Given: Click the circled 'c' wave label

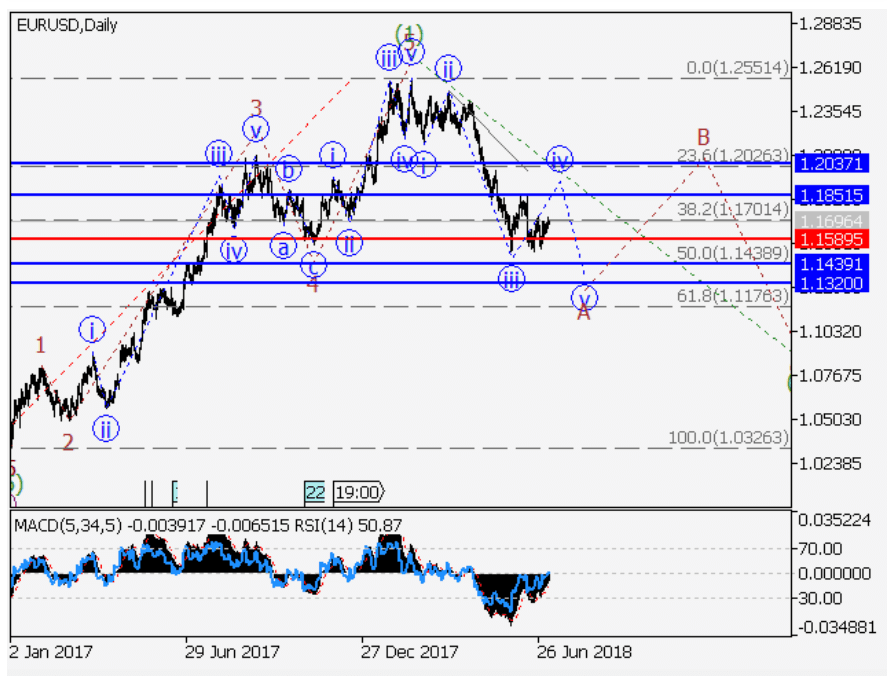Looking at the screenshot, I should tap(313, 266).
